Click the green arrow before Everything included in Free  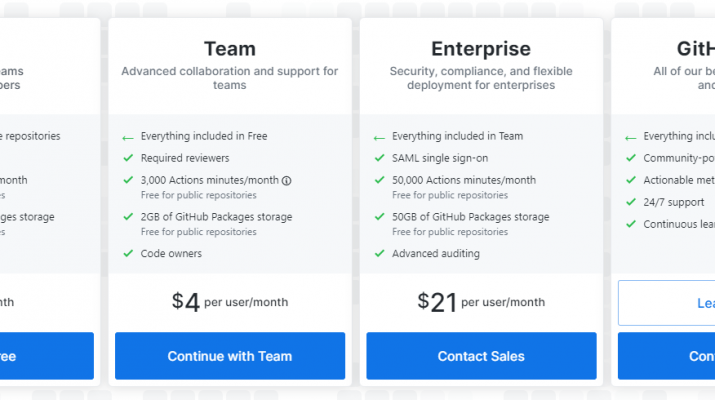pyautogui.click(x=128, y=138)
